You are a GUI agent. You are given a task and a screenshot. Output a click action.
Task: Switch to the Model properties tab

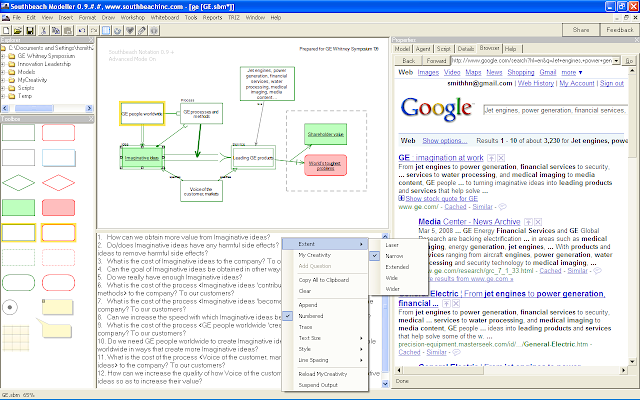tap(402, 49)
